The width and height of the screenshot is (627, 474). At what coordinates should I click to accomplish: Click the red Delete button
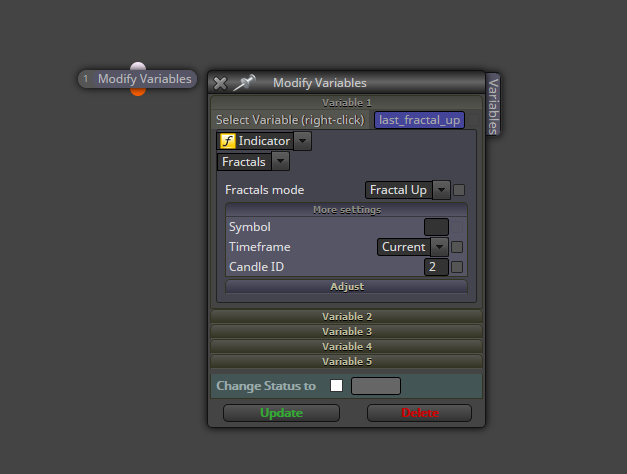(x=419, y=413)
